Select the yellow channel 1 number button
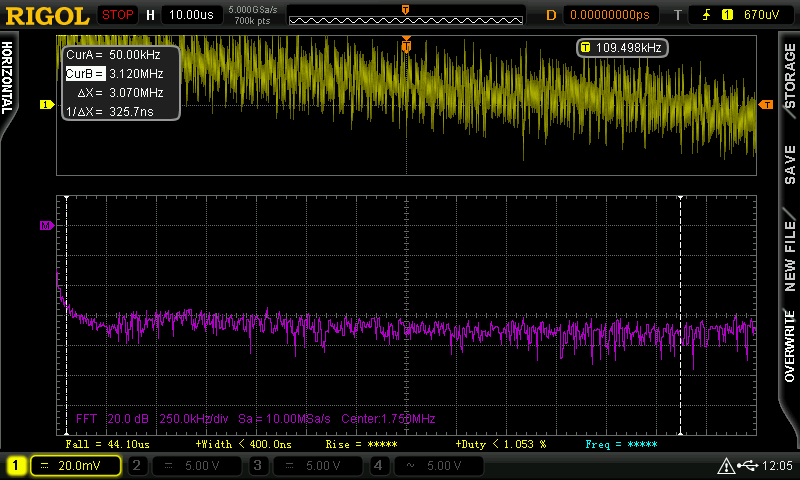800x480 pixels. pyautogui.click(x=16, y=465)
